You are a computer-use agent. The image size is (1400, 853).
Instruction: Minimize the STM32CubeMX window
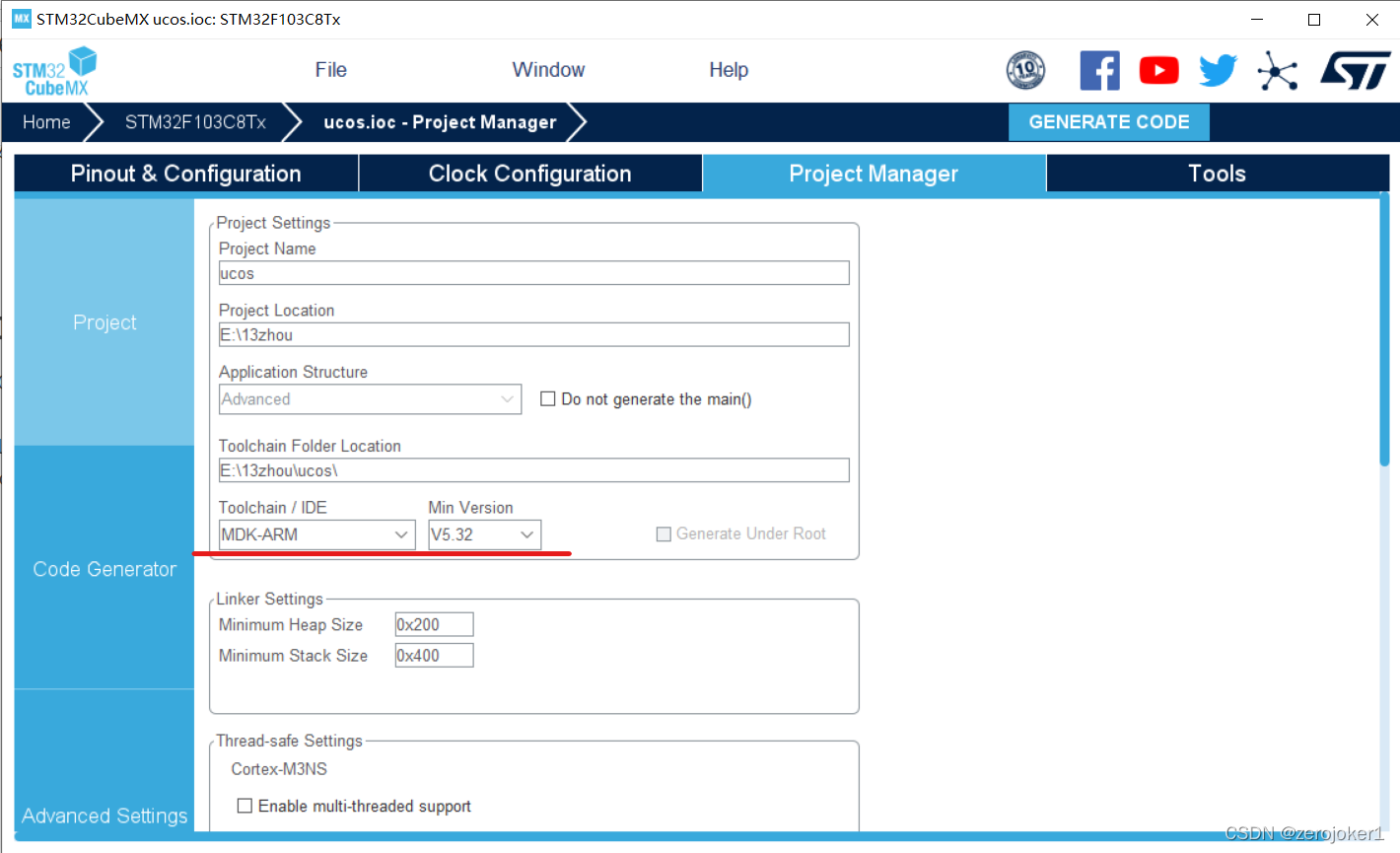pos(1257,20)
